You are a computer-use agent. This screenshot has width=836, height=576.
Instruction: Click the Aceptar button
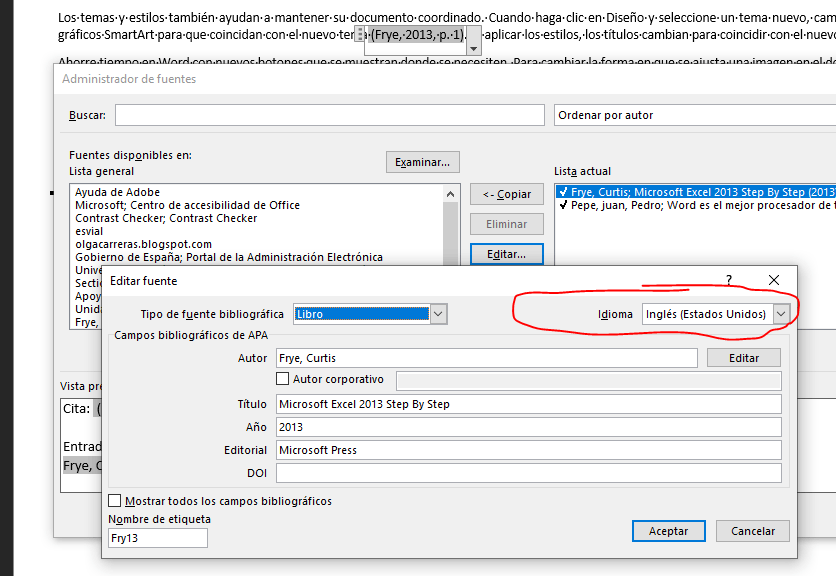pyautogui.click(x=669, y=531)
